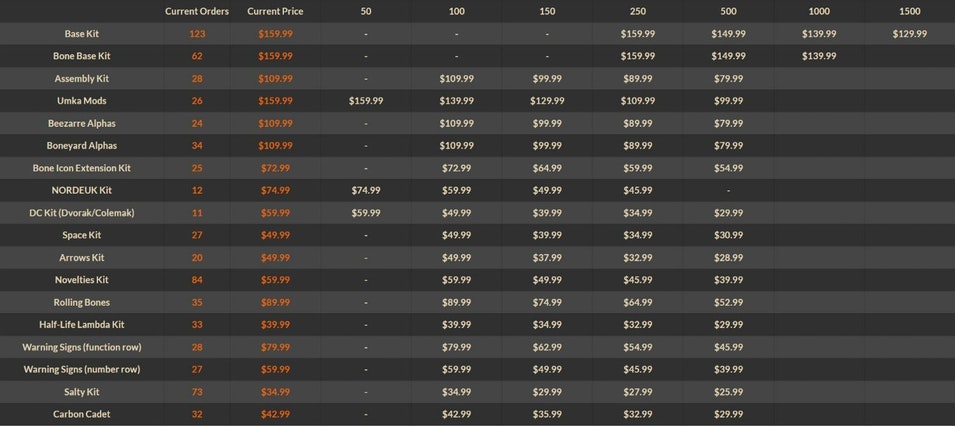Click the Current Price column header
The image size is (955, 426).
275,11
